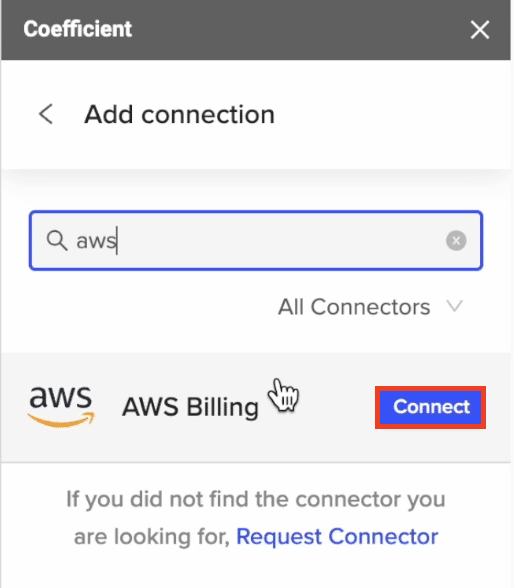Select the AWS Billing result label

tap(190, 407)
